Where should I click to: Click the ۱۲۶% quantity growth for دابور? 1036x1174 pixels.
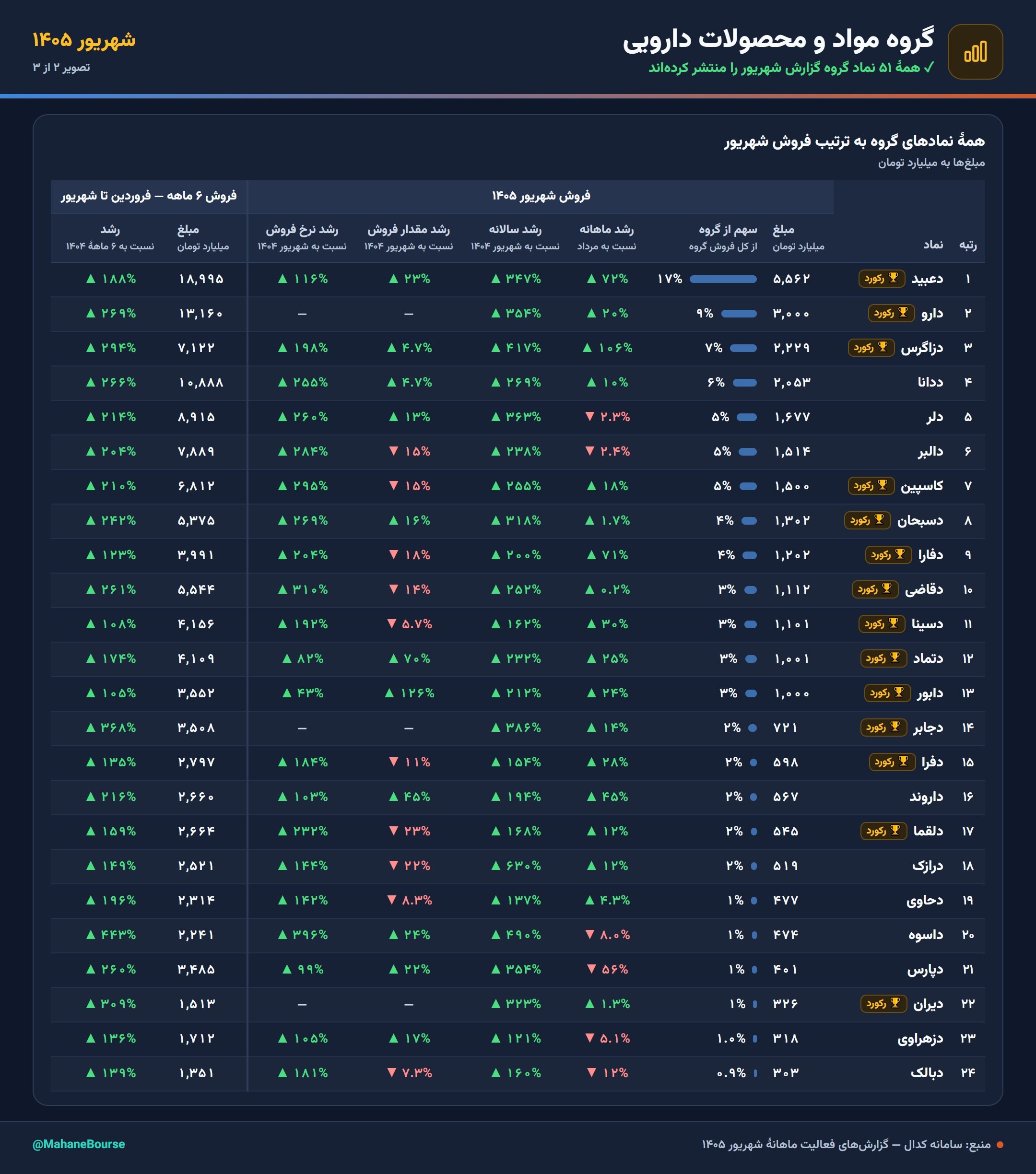pos(410,693)
